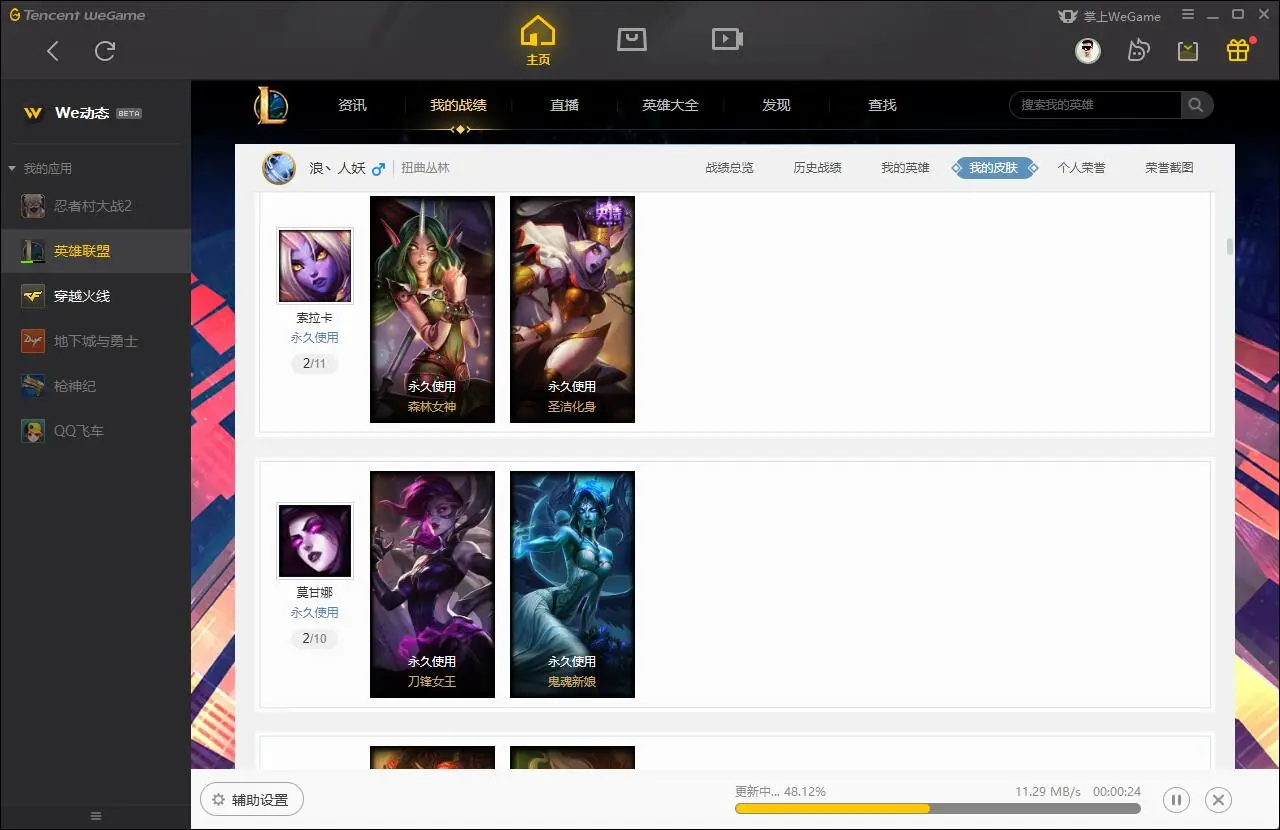
Task: Click the rocket helper icon near the avatar
Action: (1138, 50)
